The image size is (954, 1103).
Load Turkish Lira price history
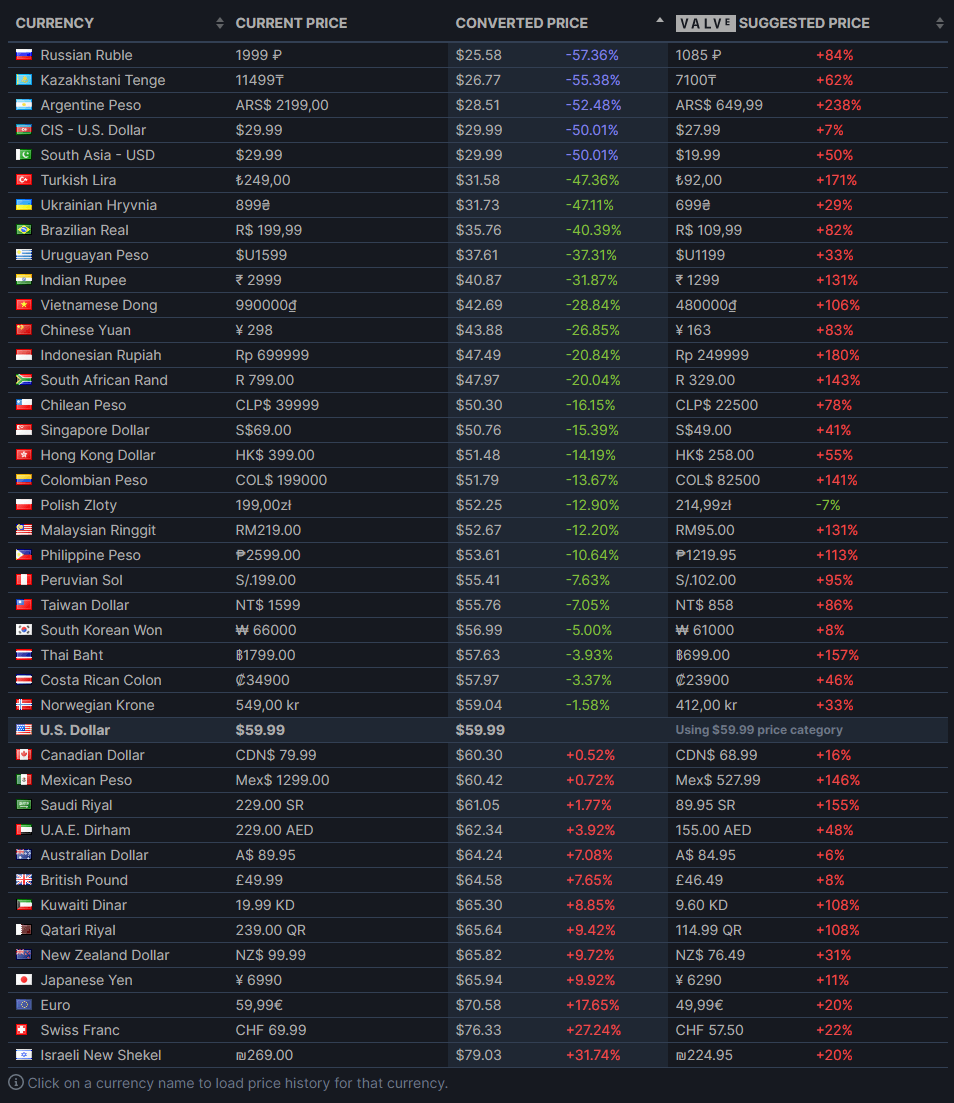78,180
